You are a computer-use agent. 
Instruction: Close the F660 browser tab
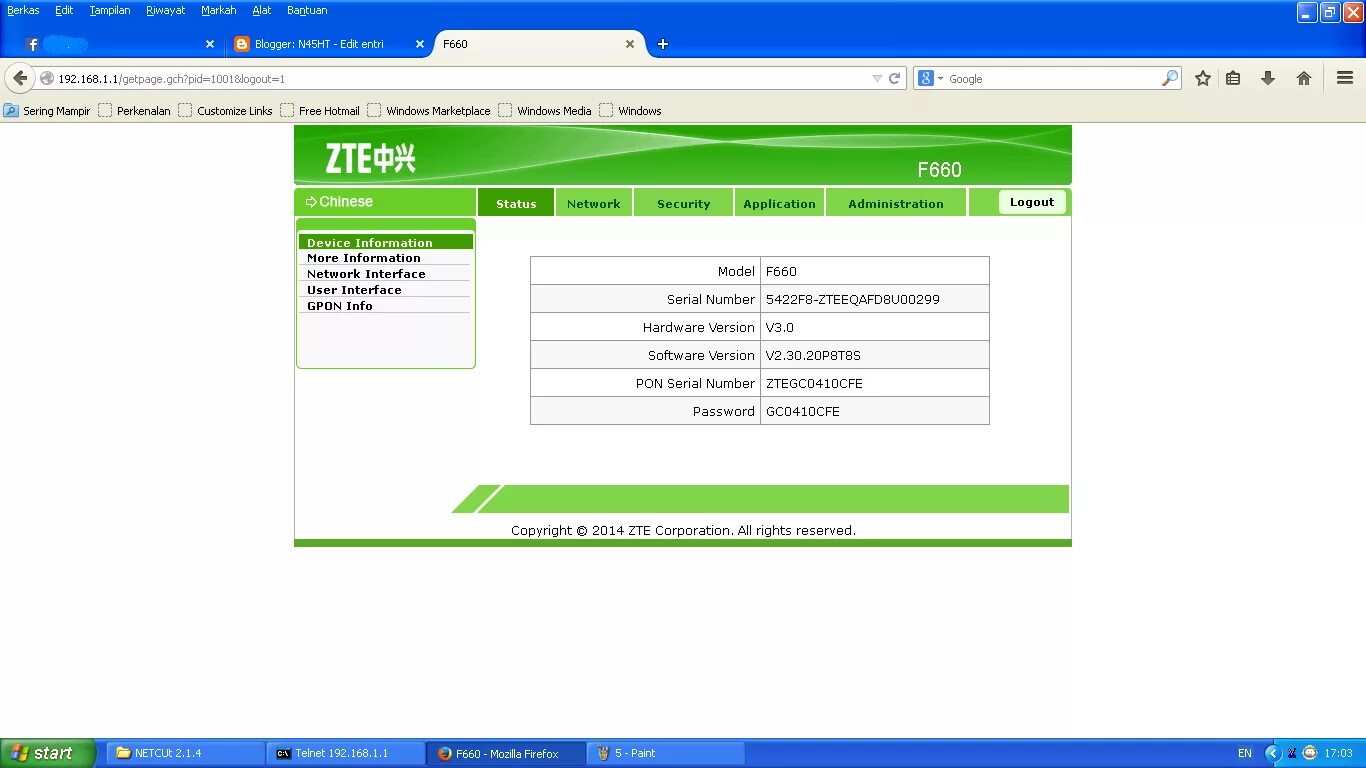pyautogui.click(x=630, y=44)
